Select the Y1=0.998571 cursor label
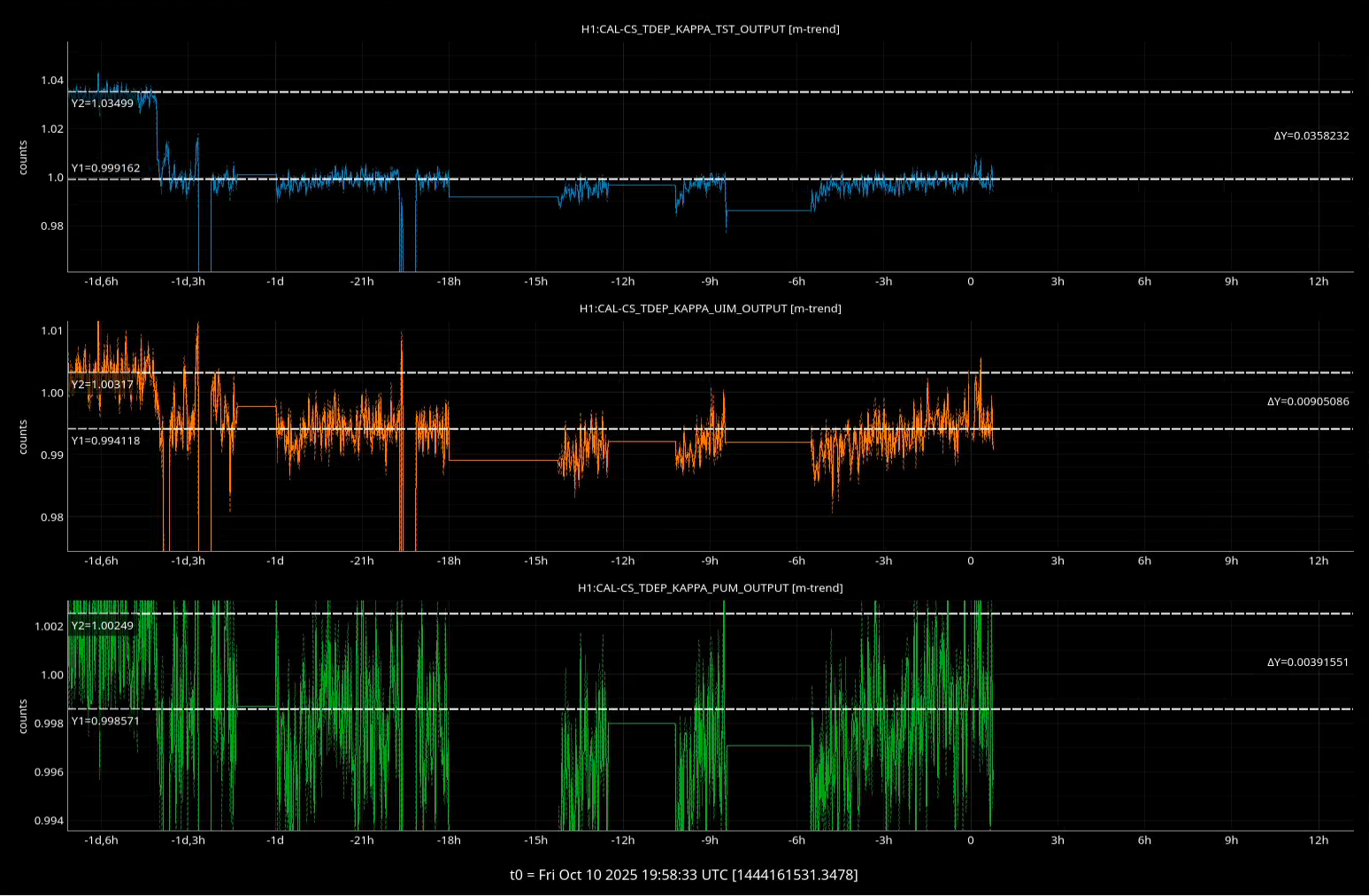1369x896 pixels. coord(105,721)
